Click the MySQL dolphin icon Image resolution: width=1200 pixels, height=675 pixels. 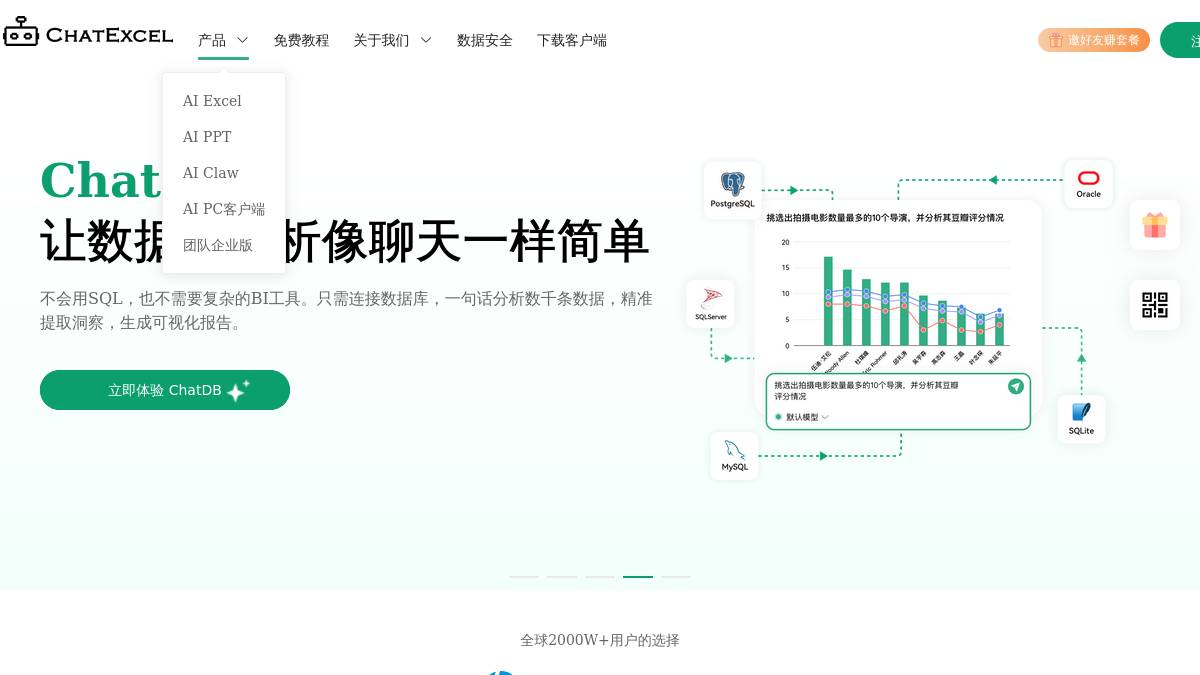tap(735, 449)
